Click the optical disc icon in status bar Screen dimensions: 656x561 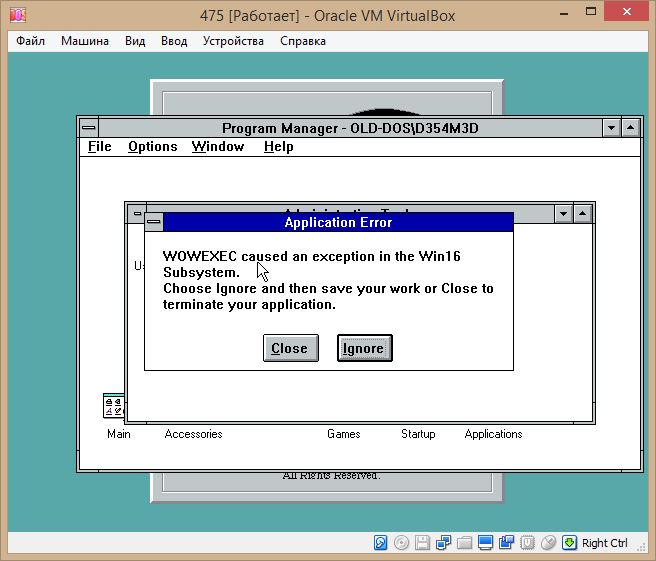(x=401, y=543)
